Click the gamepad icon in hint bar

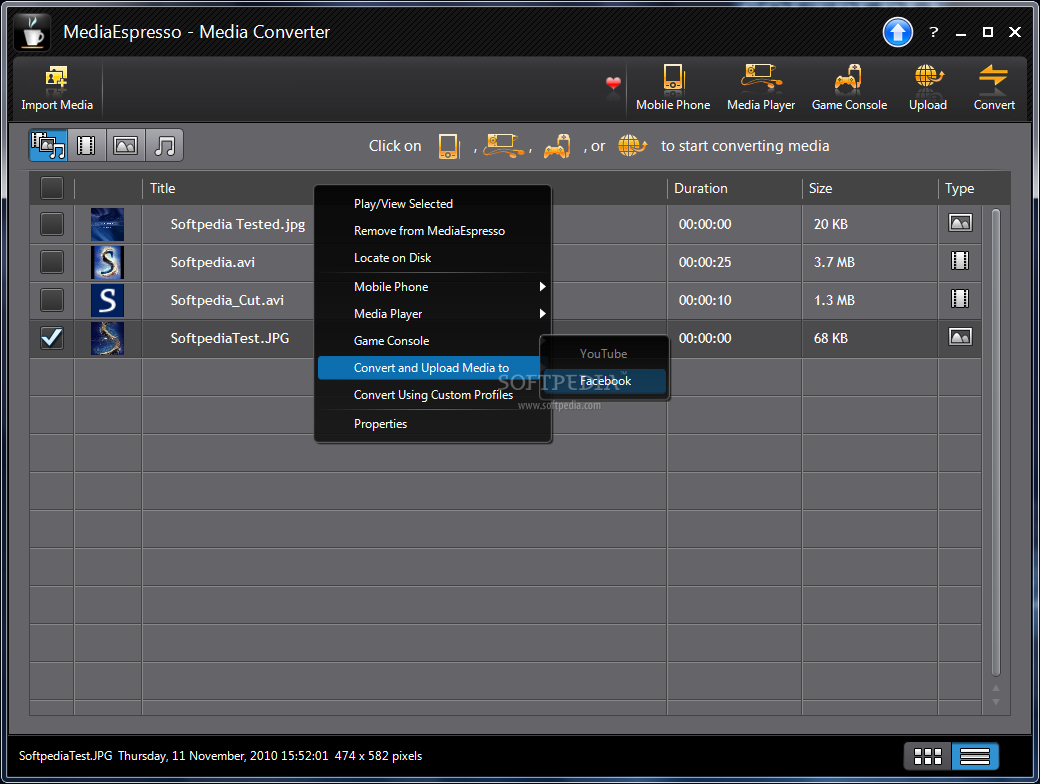(x=557, y=146)
